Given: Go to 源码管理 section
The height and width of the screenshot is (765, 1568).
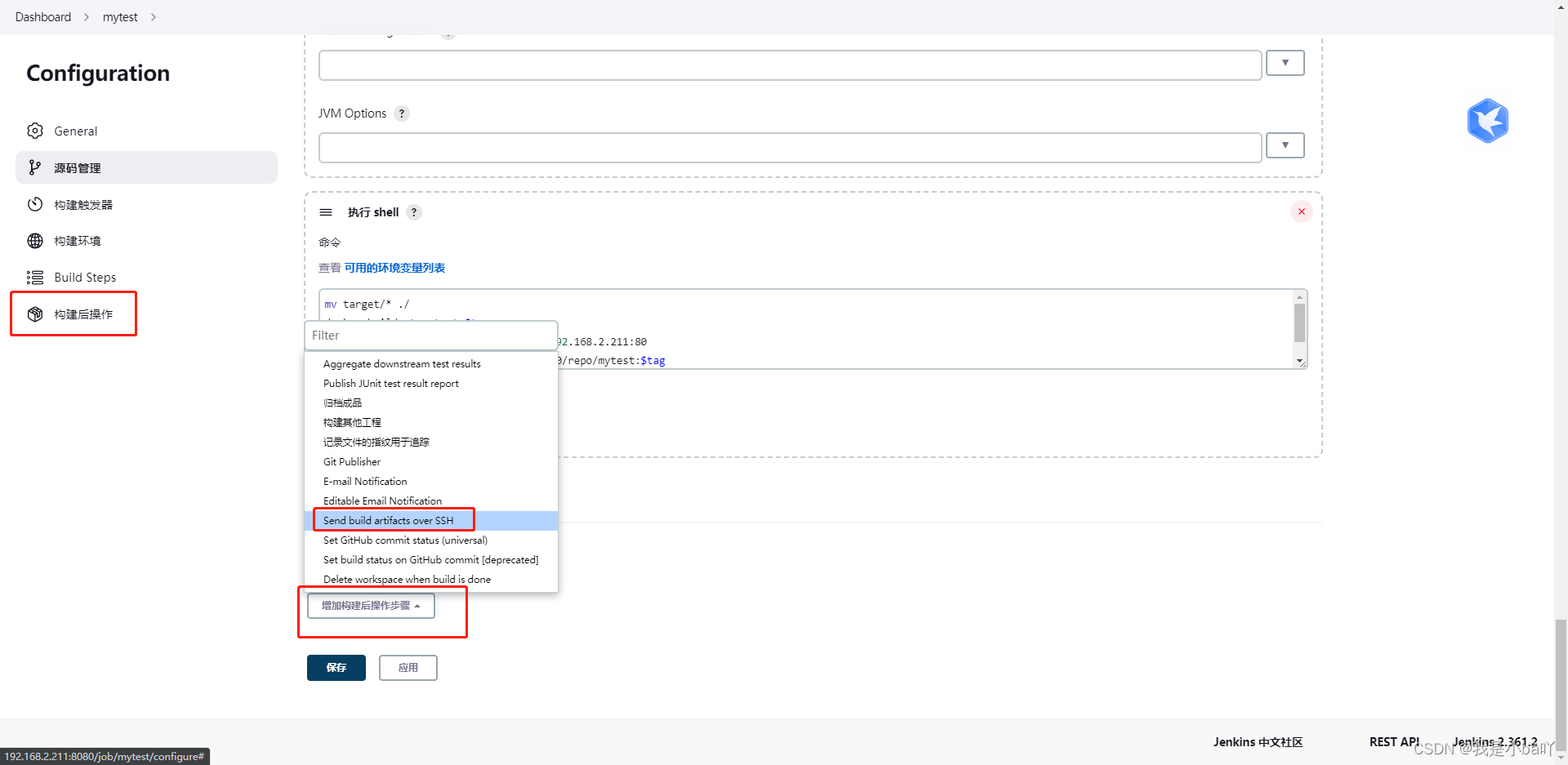Looking at the screenshot, I should click(x=146, y=167).
